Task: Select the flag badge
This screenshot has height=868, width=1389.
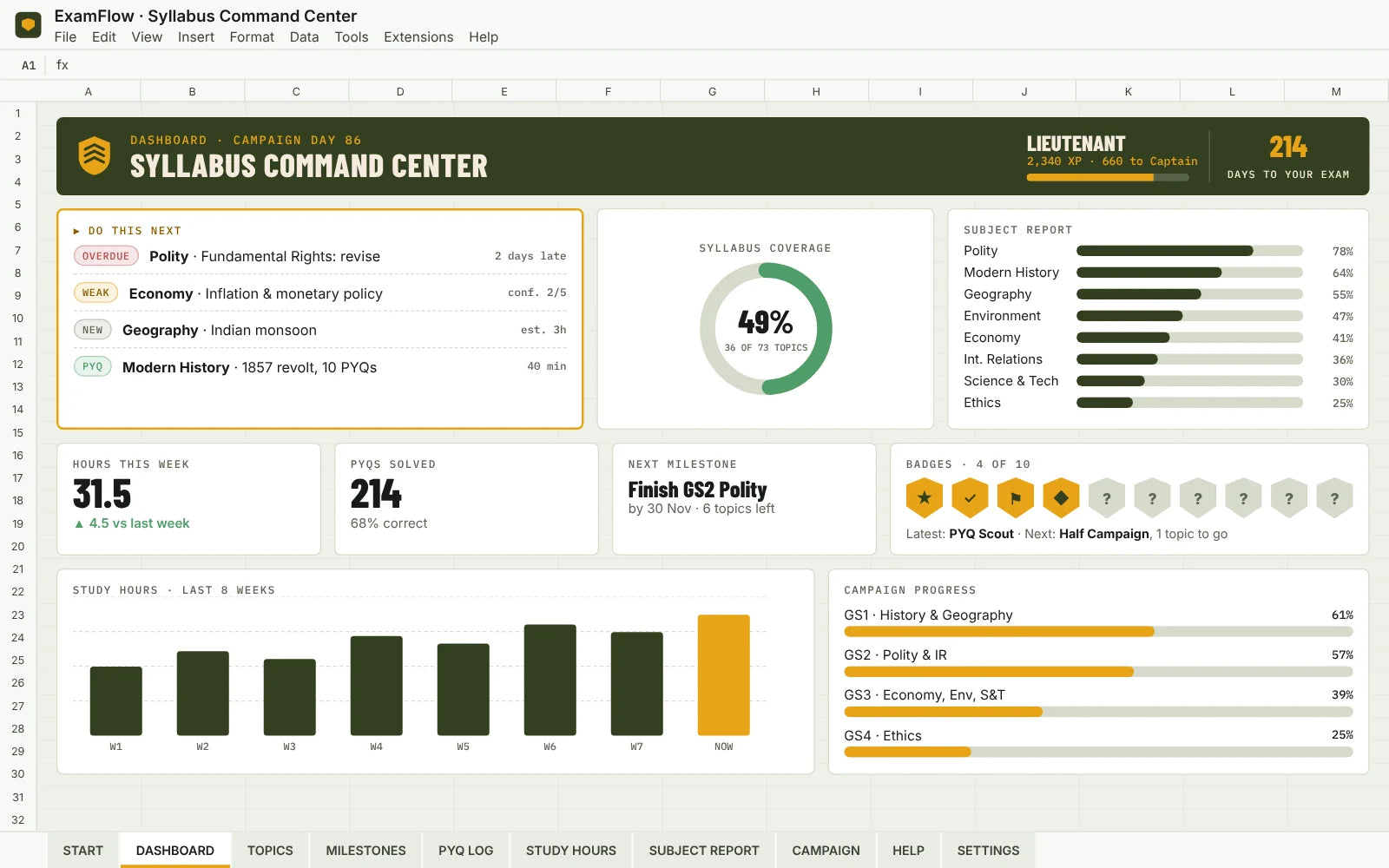Action: coord(1016,498)
